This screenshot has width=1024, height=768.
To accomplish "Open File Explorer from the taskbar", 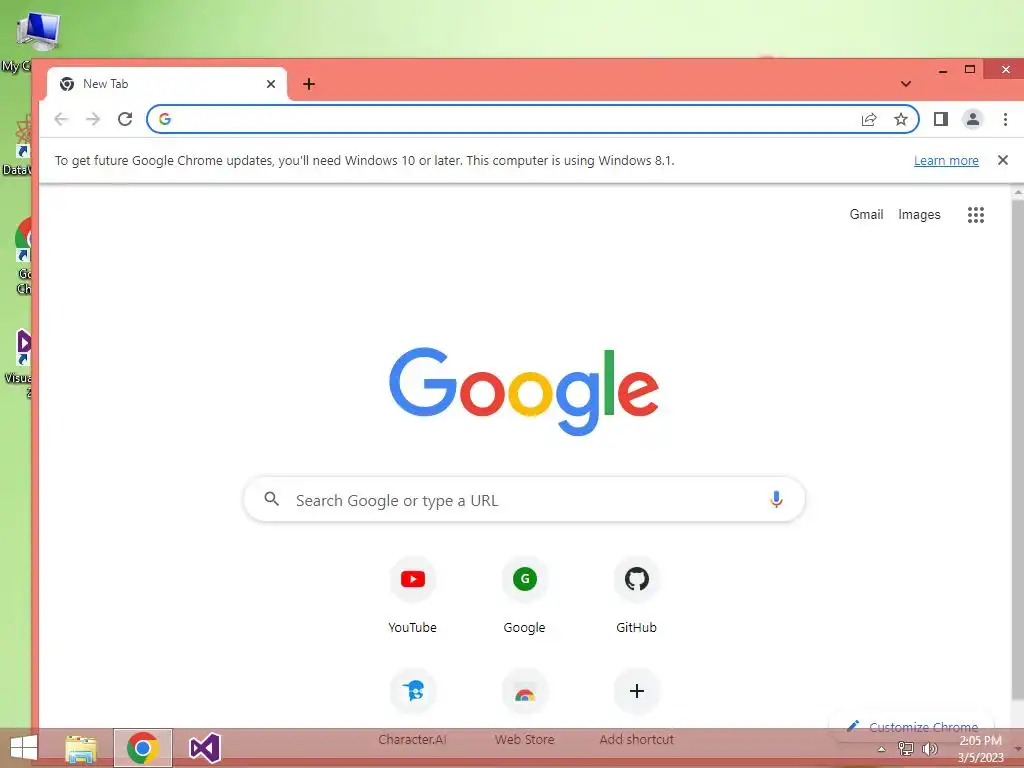I will (81, 748).
